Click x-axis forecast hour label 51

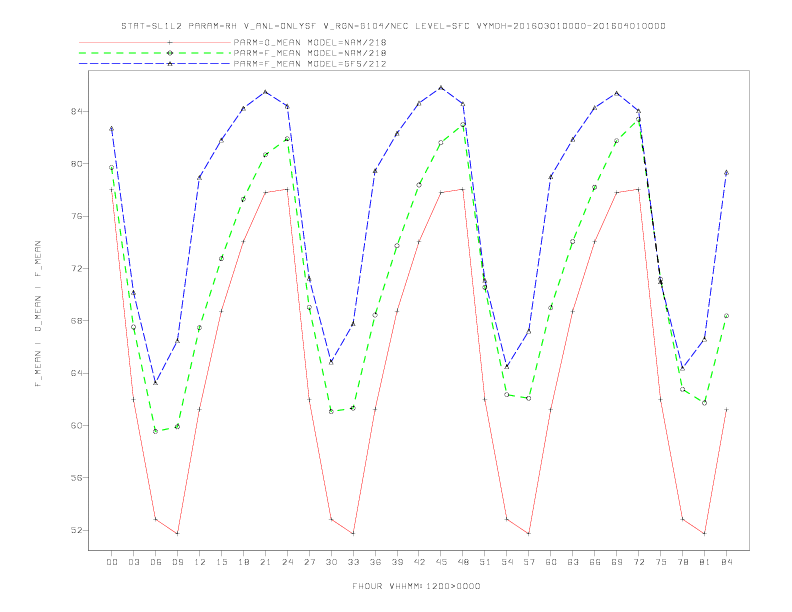coord(485,562)
